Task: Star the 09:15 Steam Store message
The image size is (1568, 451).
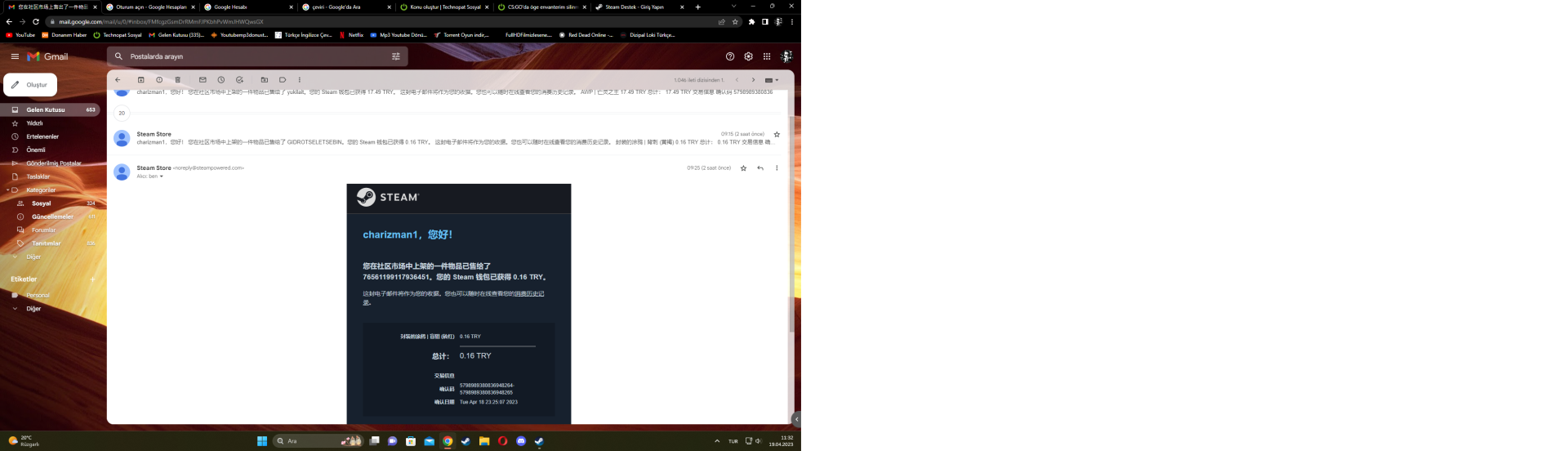Action: 777,134
